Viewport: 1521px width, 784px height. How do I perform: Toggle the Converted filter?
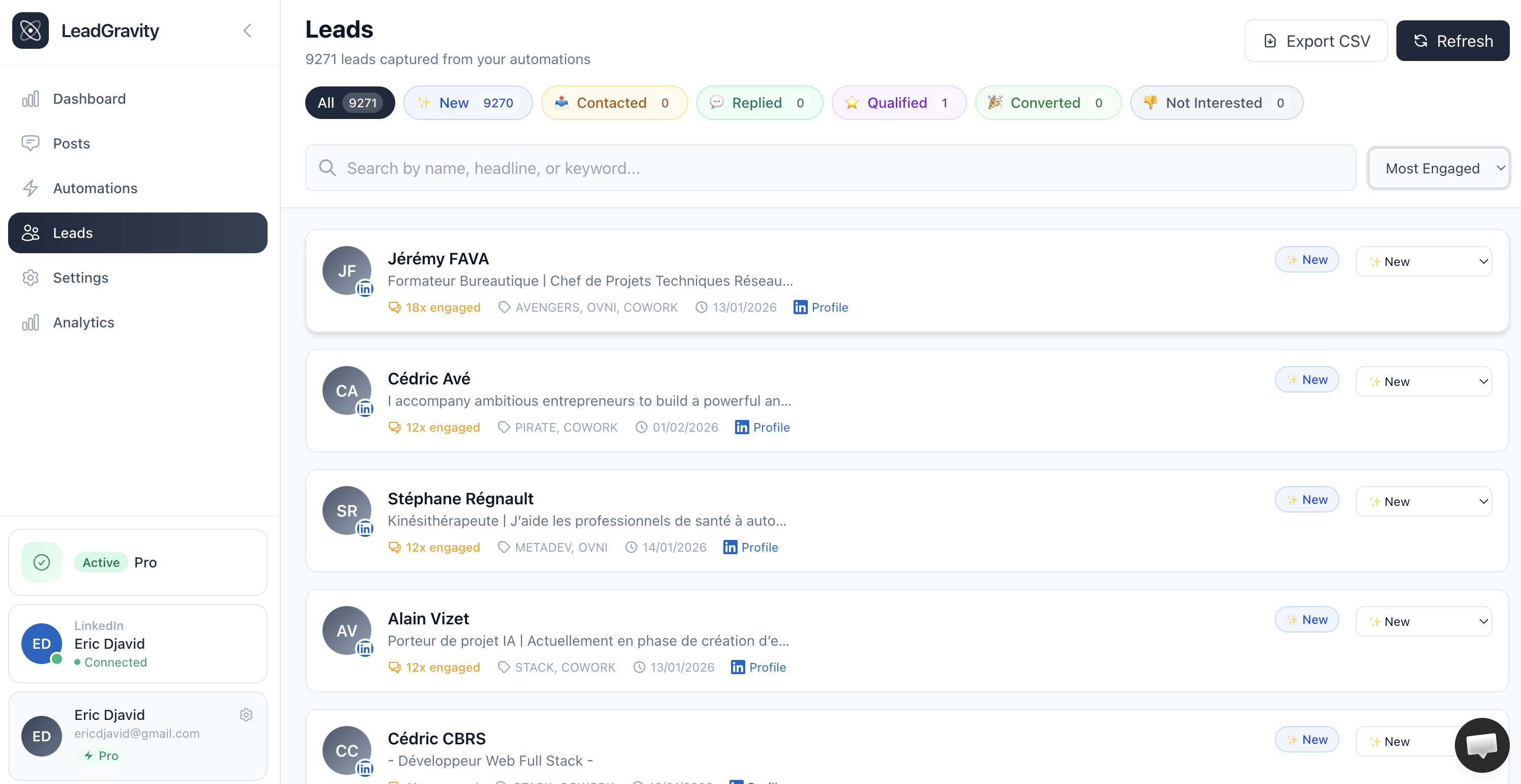(x=1047, y=103)
